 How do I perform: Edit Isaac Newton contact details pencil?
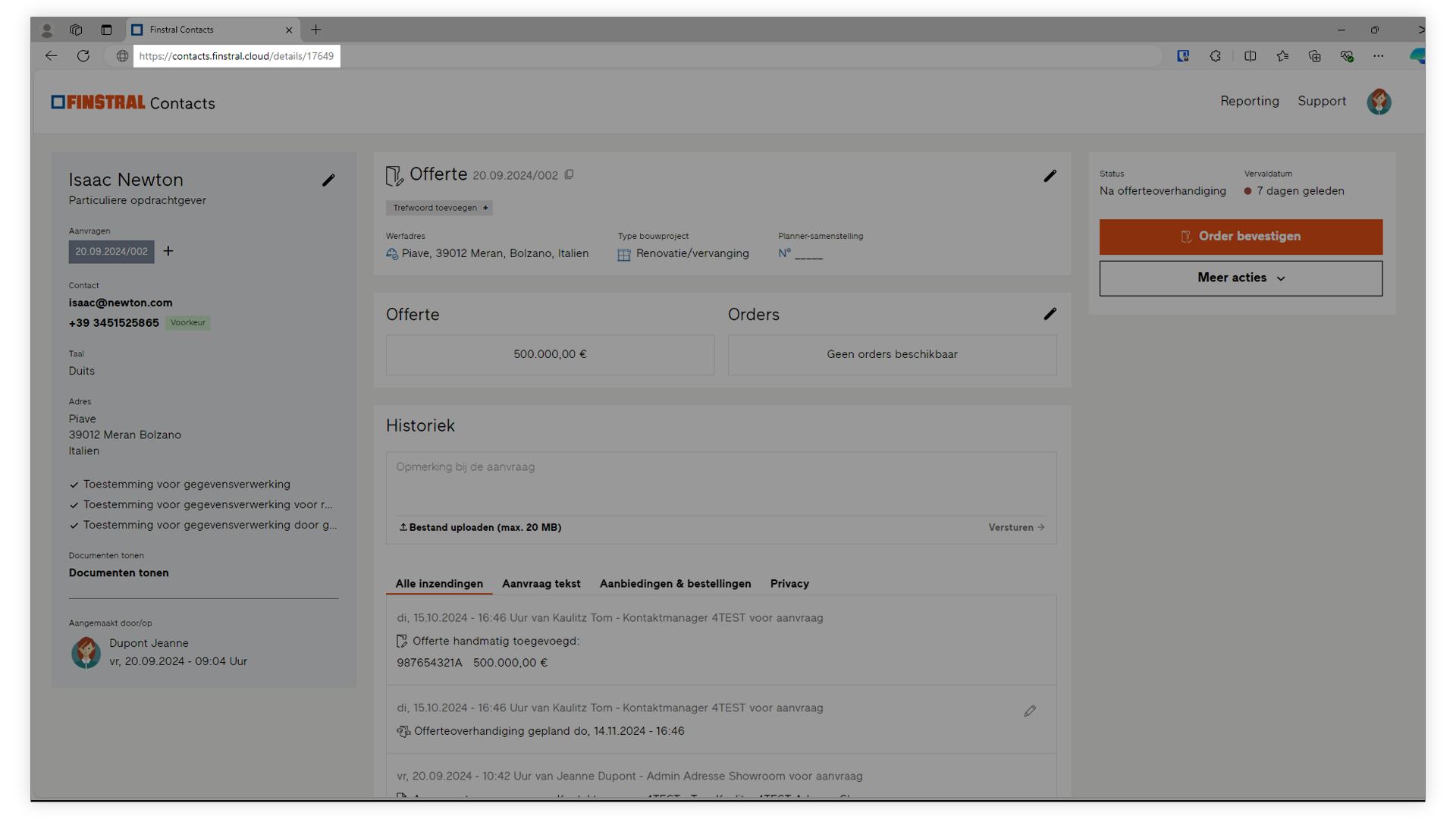[x=328, y=180]
